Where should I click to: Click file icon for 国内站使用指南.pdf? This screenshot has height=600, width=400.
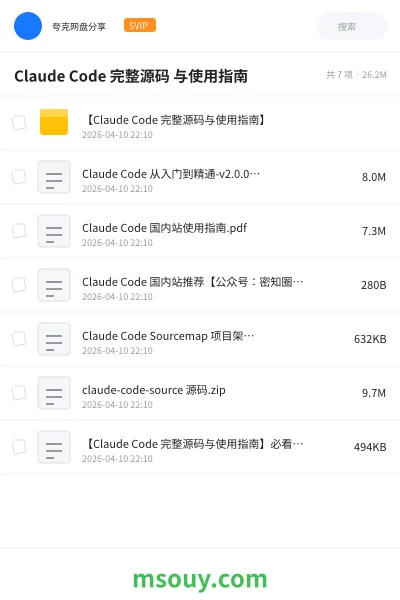tap(54, 231)
